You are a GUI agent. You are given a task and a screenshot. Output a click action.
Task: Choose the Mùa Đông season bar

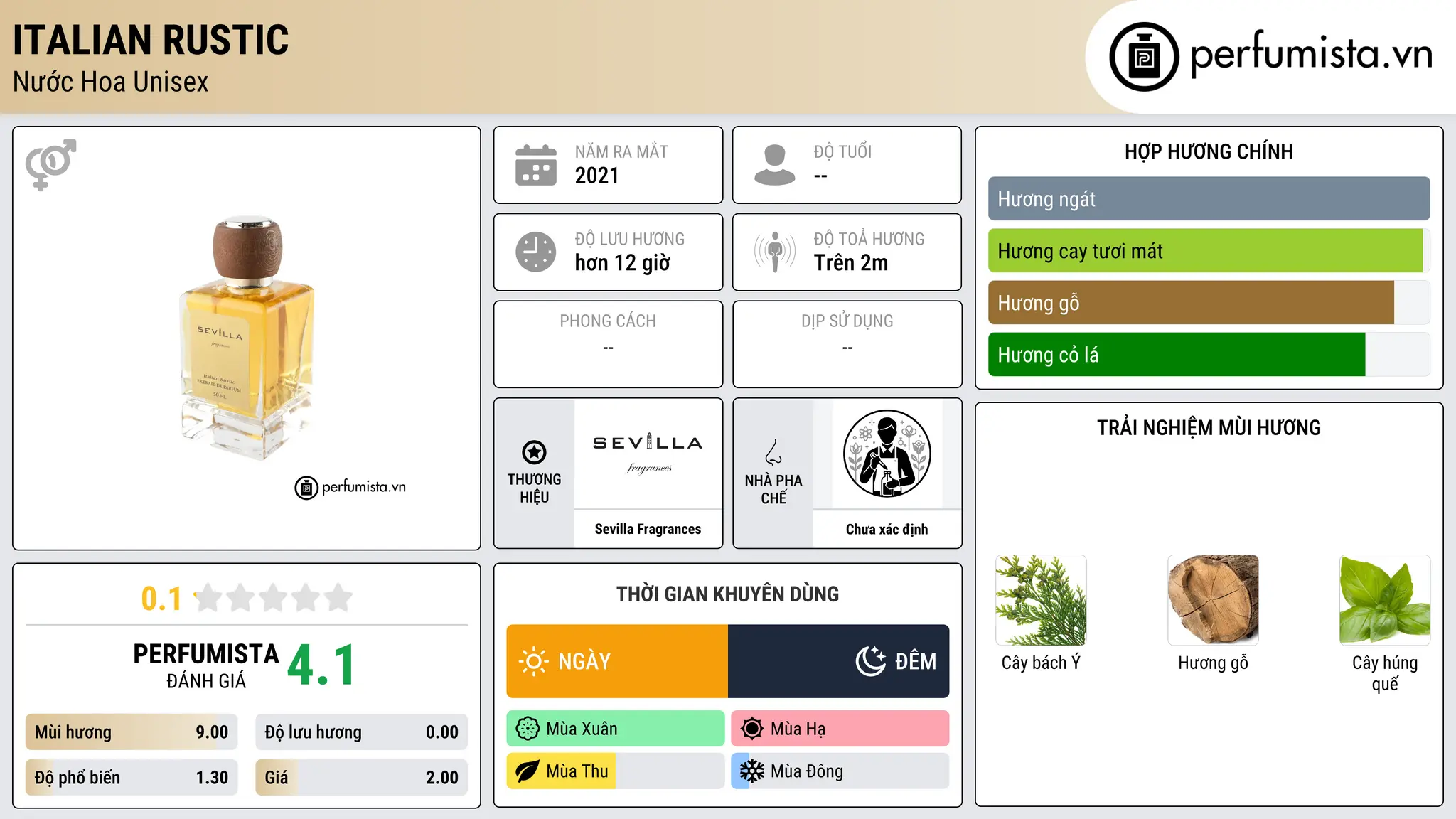[x=840, y=771]
